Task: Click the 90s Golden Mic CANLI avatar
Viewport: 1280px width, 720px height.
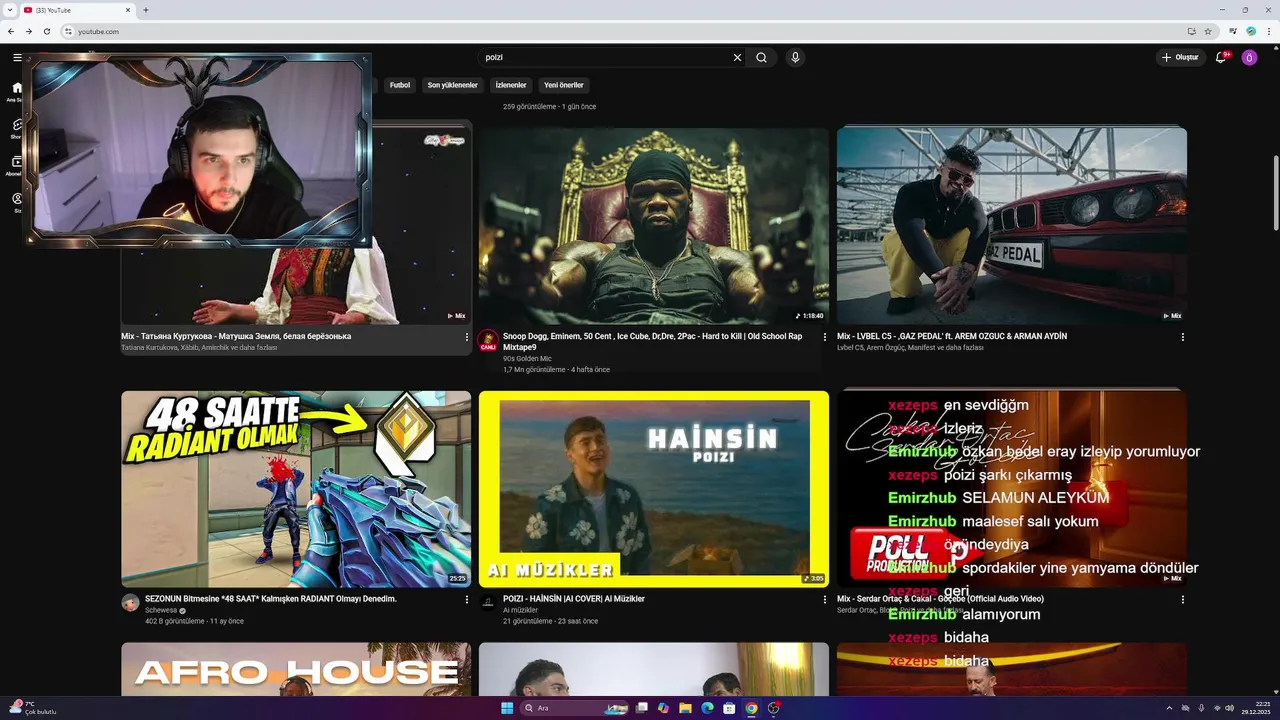Action: click(x=488, y=341)
